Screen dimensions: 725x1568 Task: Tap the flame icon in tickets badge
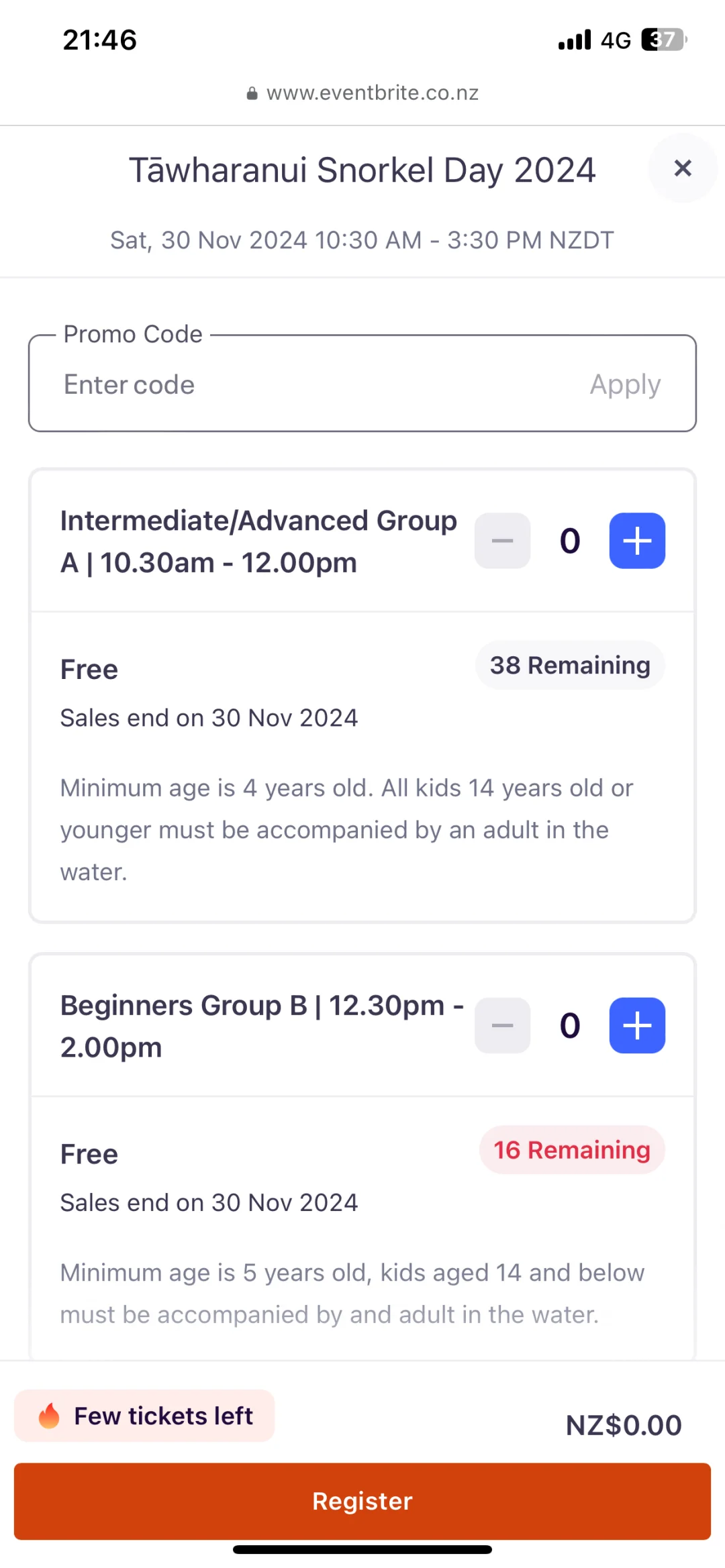pos(49,1416)
